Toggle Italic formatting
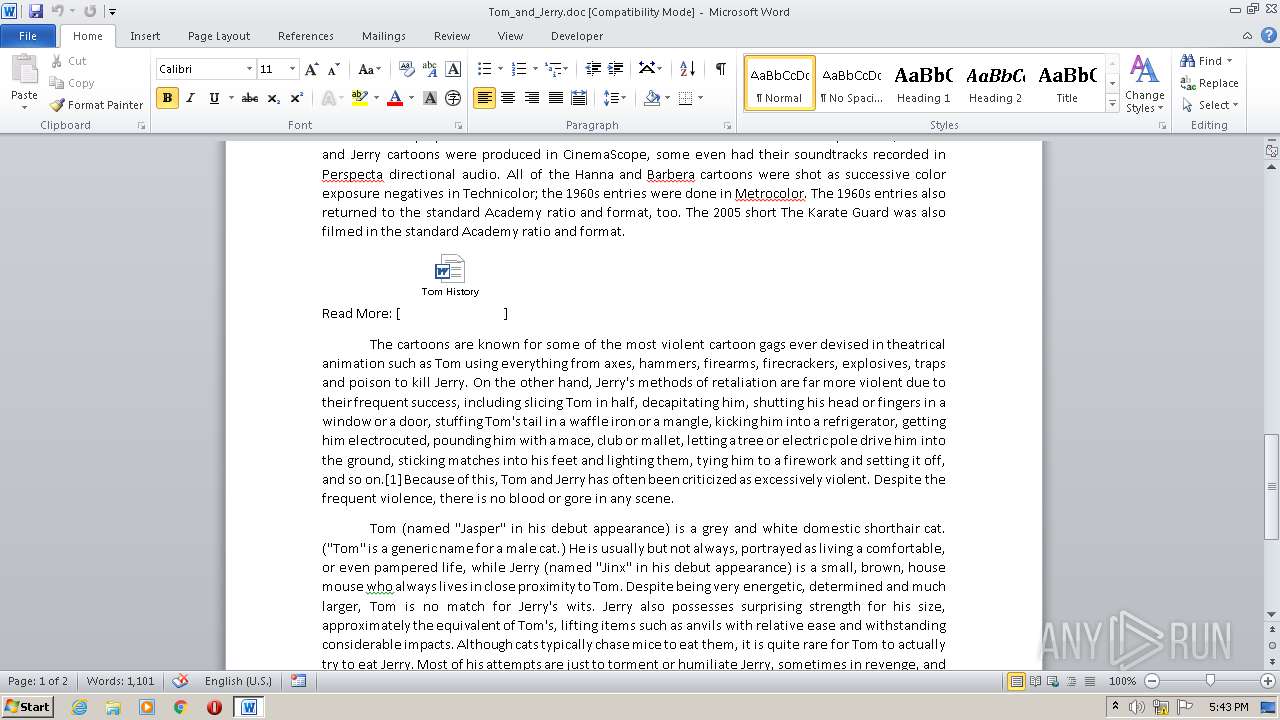 pos(190,98)
